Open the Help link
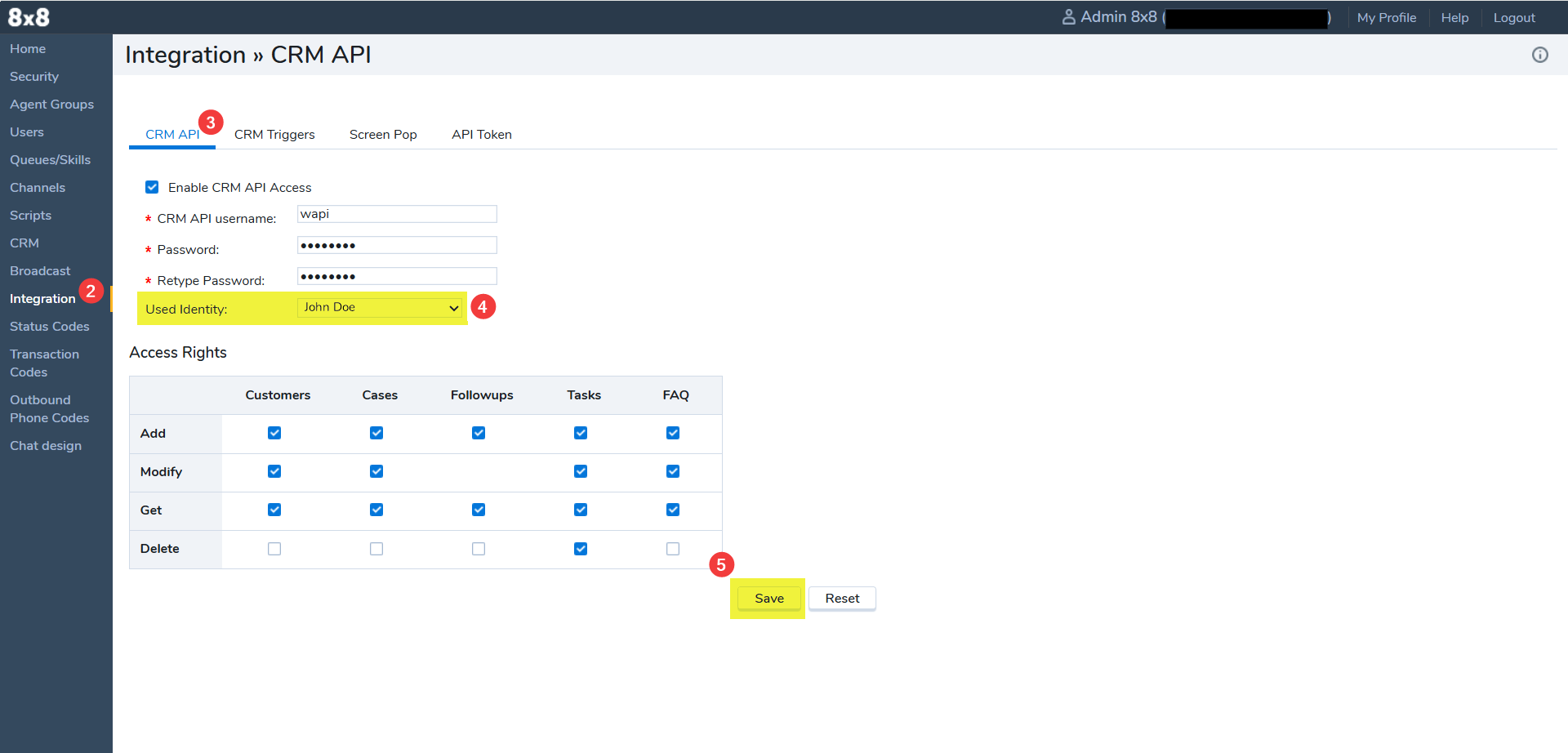 click(1454, 18)
